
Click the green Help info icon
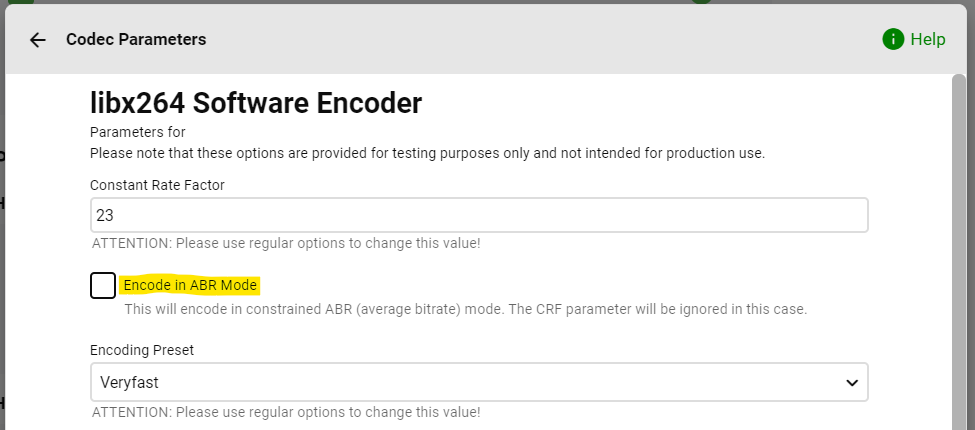[893, 39]
